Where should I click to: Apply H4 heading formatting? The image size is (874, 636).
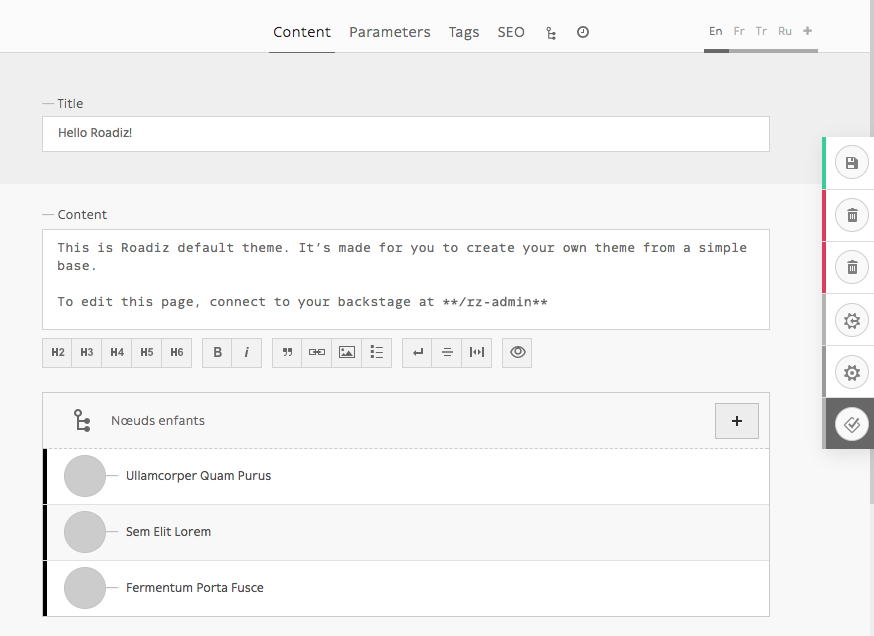116,352
